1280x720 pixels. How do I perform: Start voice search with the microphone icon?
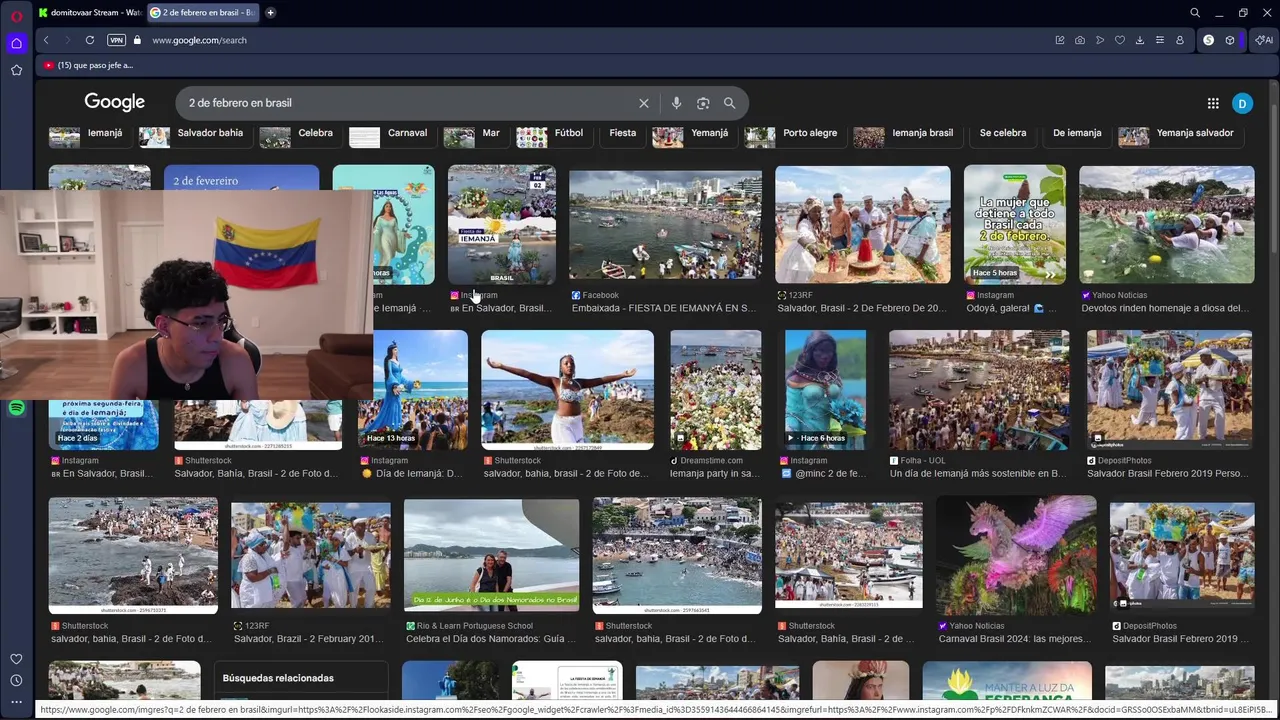click(x=676, y=103)
